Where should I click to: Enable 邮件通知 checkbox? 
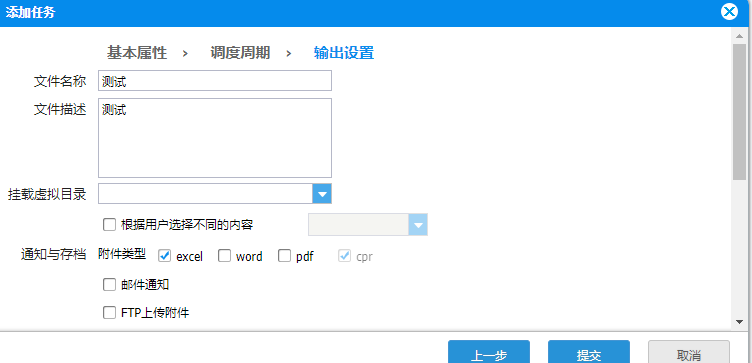coord(109,285)
